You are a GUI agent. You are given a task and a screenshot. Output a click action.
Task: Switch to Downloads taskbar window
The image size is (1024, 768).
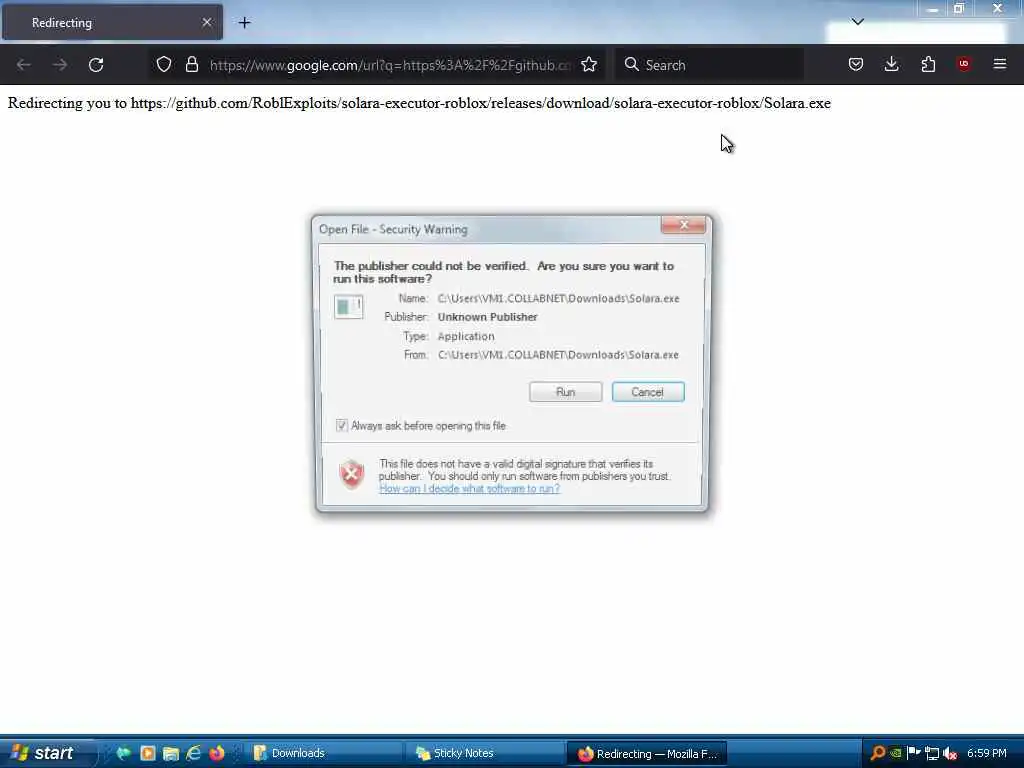(x=323, y=753)
